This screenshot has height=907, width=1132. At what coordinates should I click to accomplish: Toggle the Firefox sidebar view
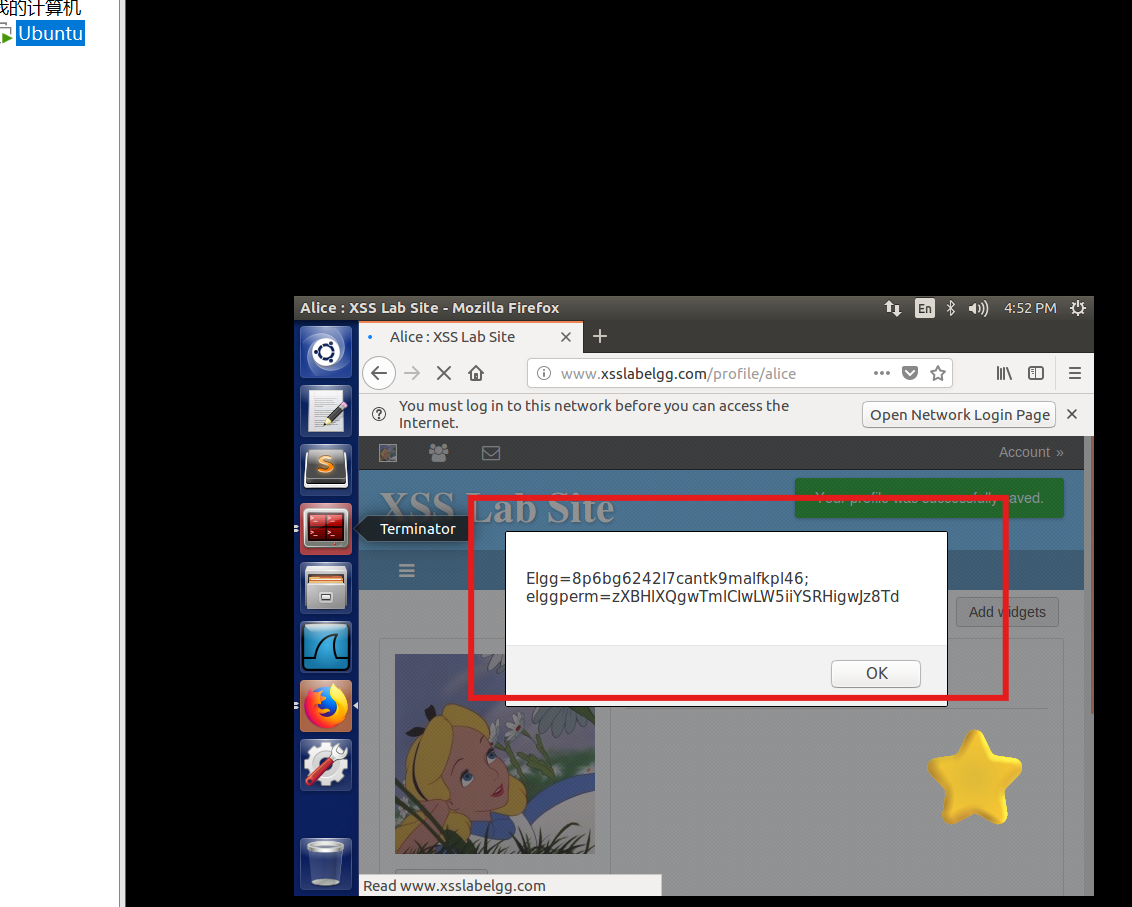(1036, 373)
